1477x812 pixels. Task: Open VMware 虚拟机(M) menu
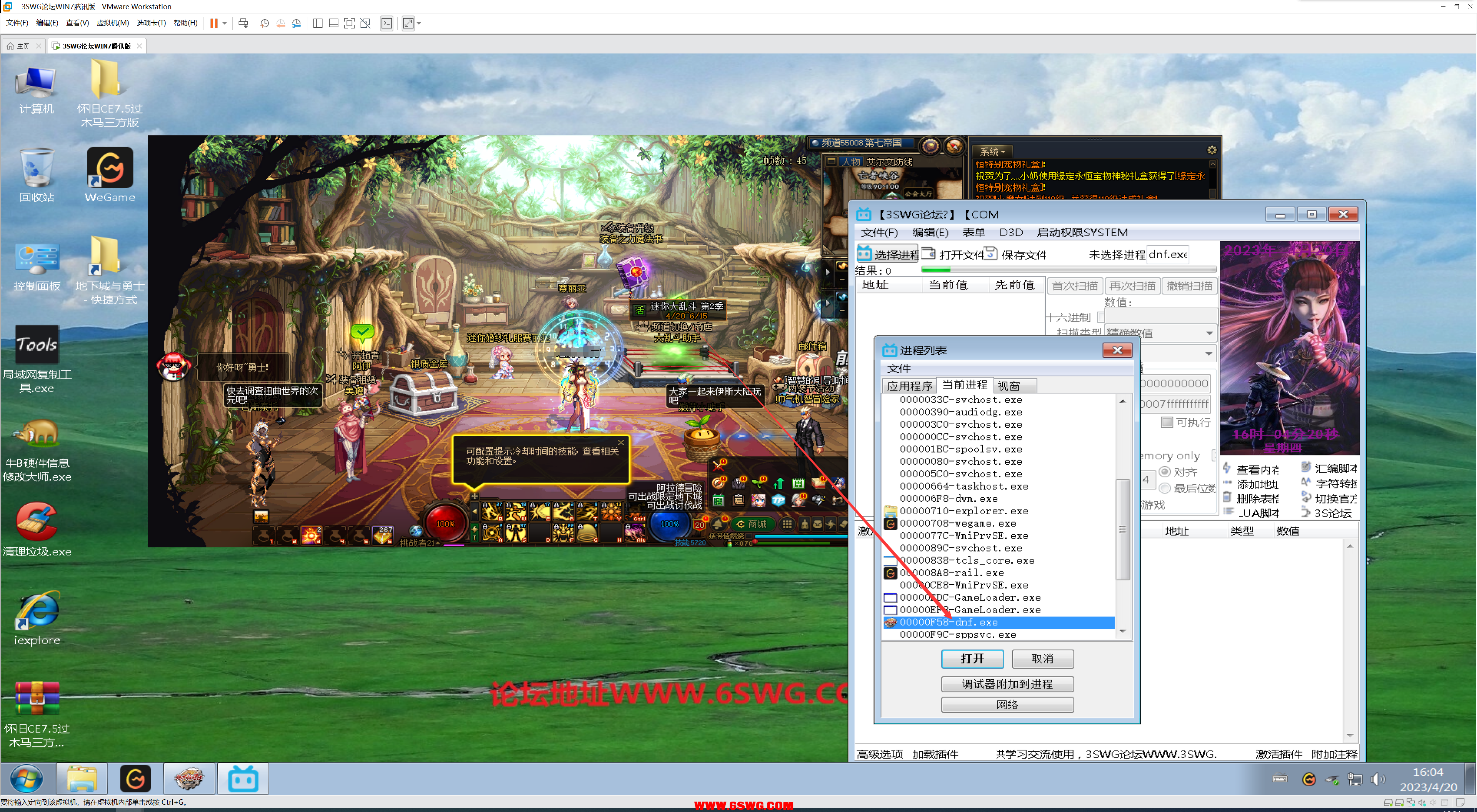[112, 23]
